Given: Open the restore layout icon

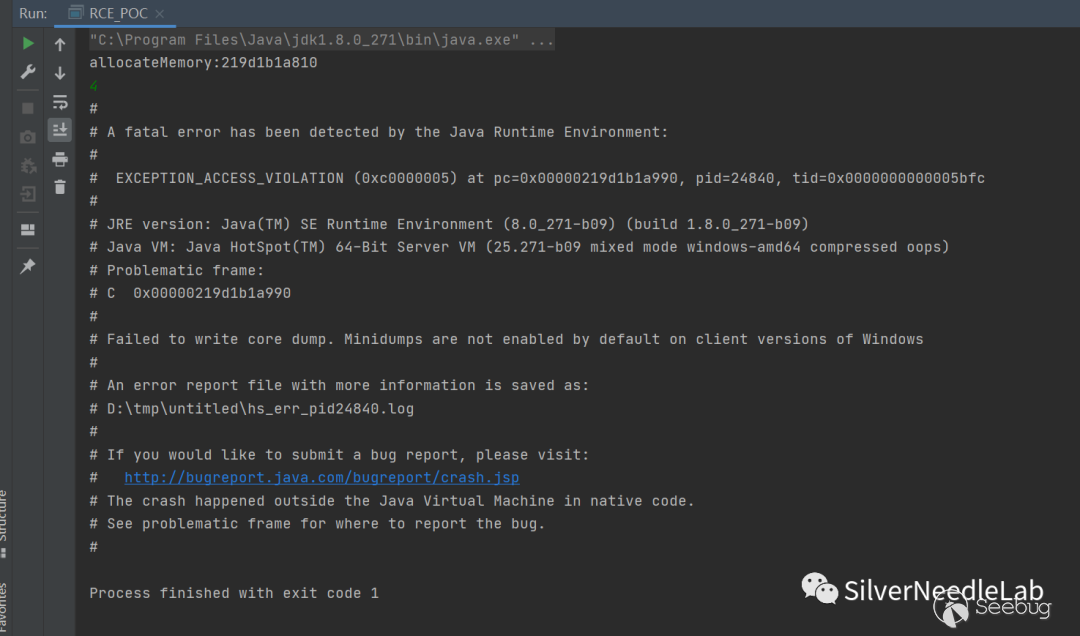Looking at the screenshot, I should [x=28, y=230].
